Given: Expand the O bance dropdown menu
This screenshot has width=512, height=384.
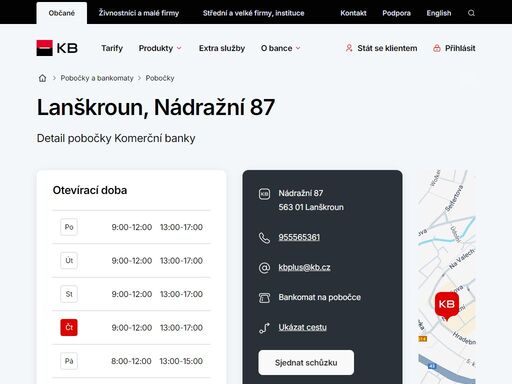Looking at the screenshot, I should pyautogui.click(x=280, y=48).
